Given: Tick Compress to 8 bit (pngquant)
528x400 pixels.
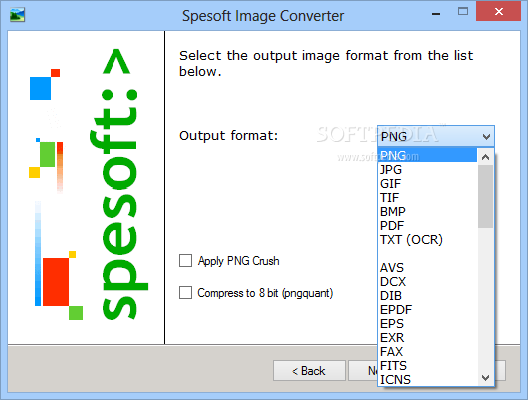Looking at the screenshot, I should (x=186, y=293).
